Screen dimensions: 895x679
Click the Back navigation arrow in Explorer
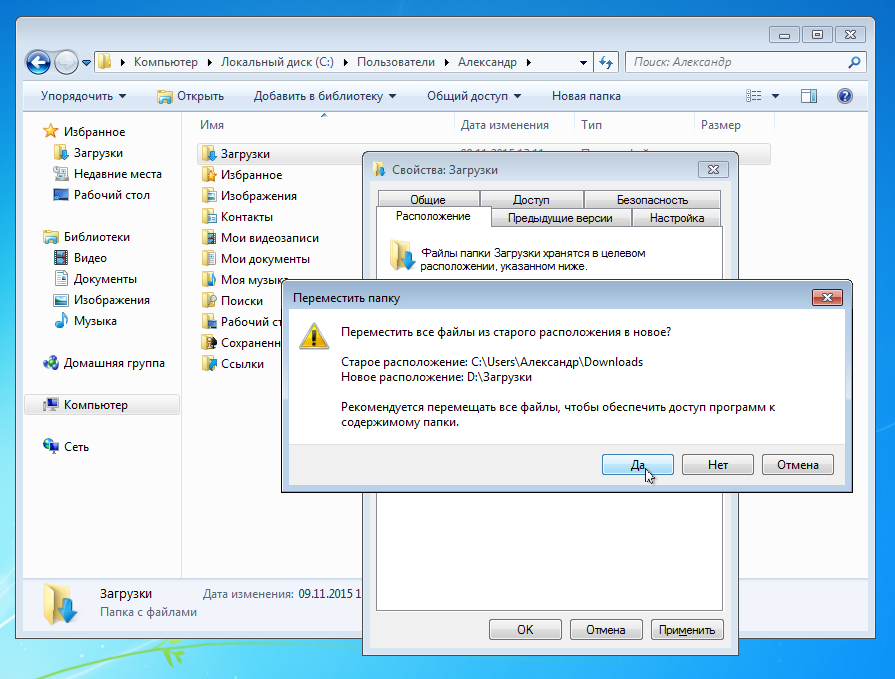coord(39,62)
